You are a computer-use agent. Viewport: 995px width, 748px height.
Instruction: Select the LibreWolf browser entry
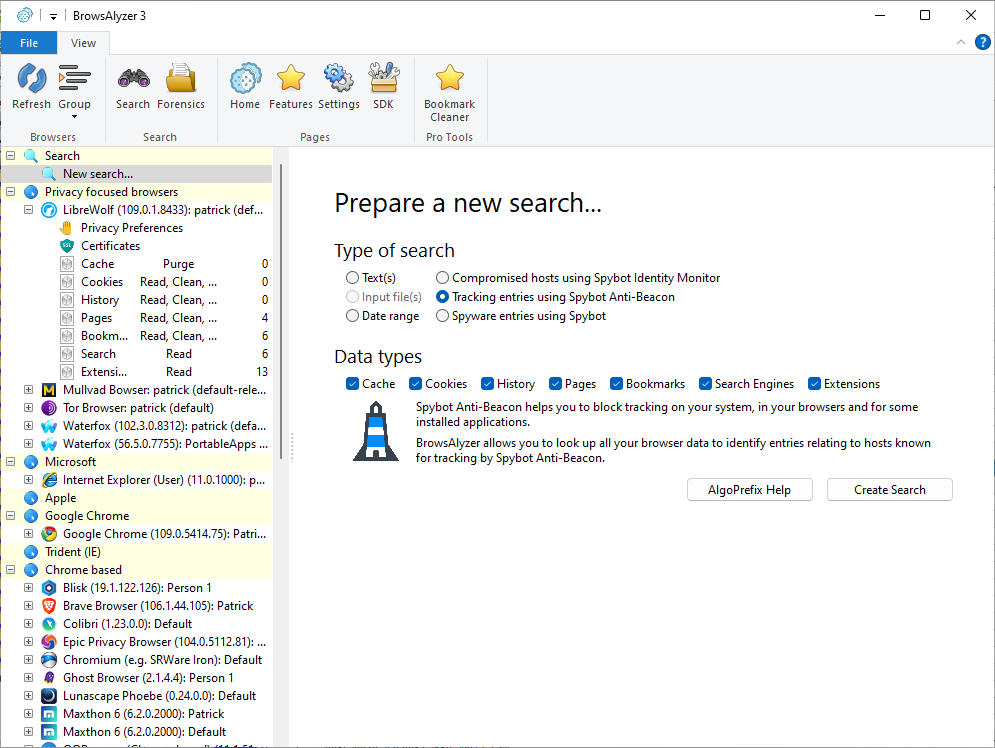click(162, 210)
